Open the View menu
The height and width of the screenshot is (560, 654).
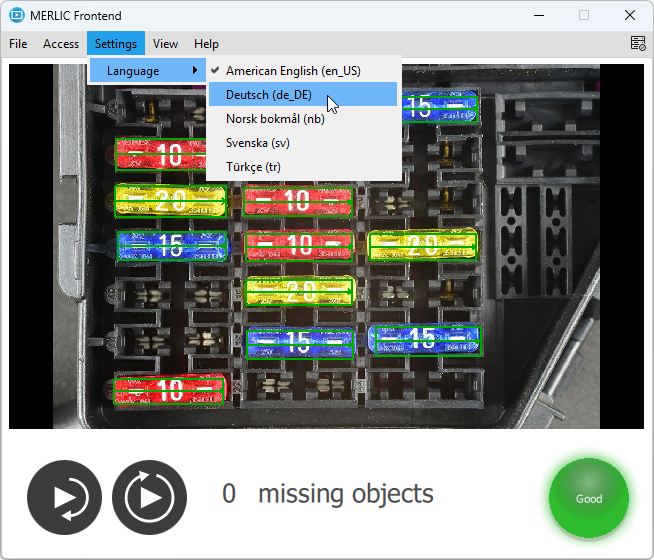pyautogui.click(x=165, y=44)
